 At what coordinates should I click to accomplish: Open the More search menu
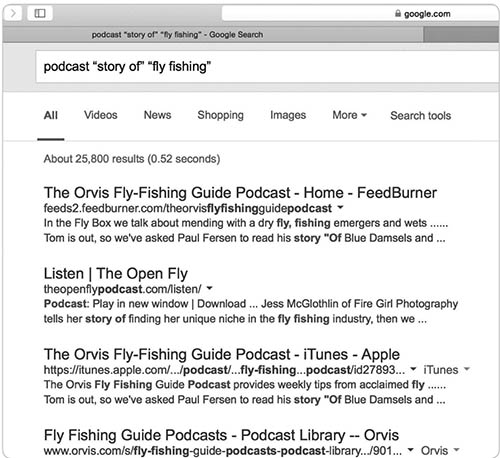[349, 115]
